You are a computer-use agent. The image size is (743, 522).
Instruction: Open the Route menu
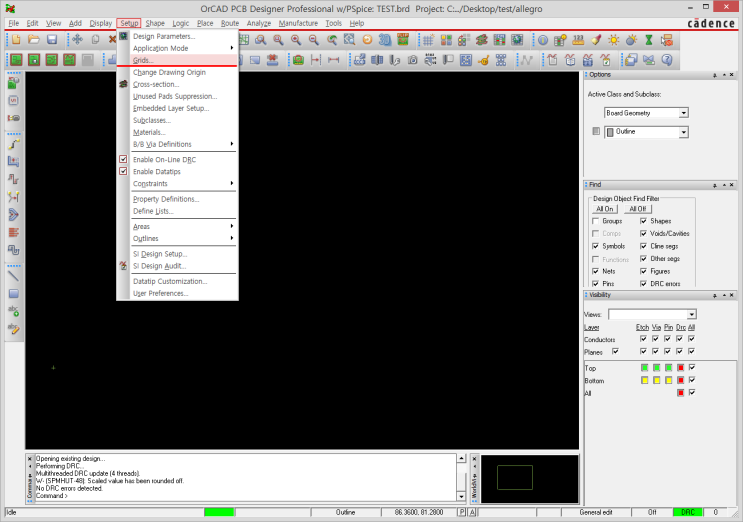(230, 23)
